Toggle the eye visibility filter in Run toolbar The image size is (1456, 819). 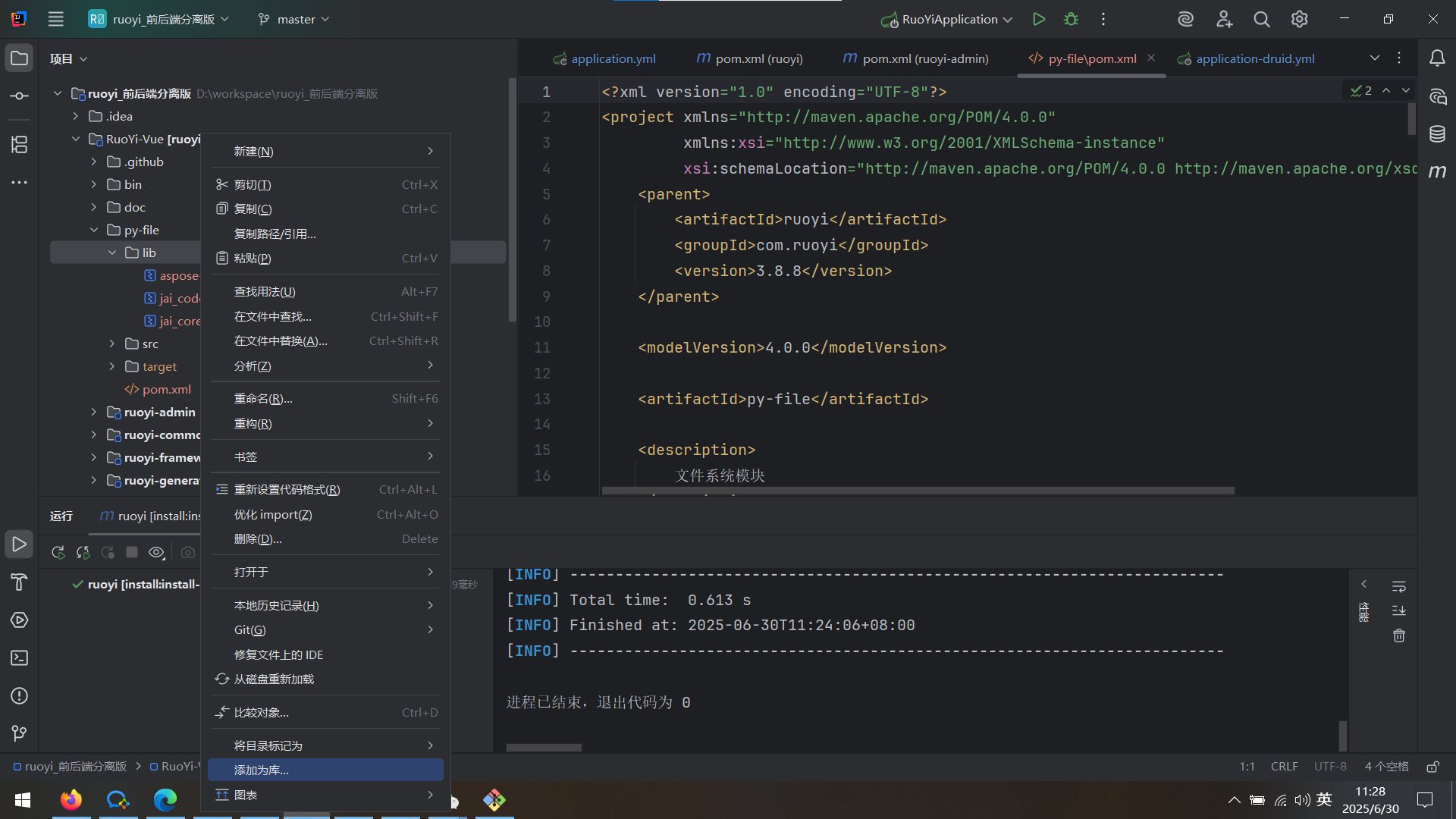click(156, 552)
